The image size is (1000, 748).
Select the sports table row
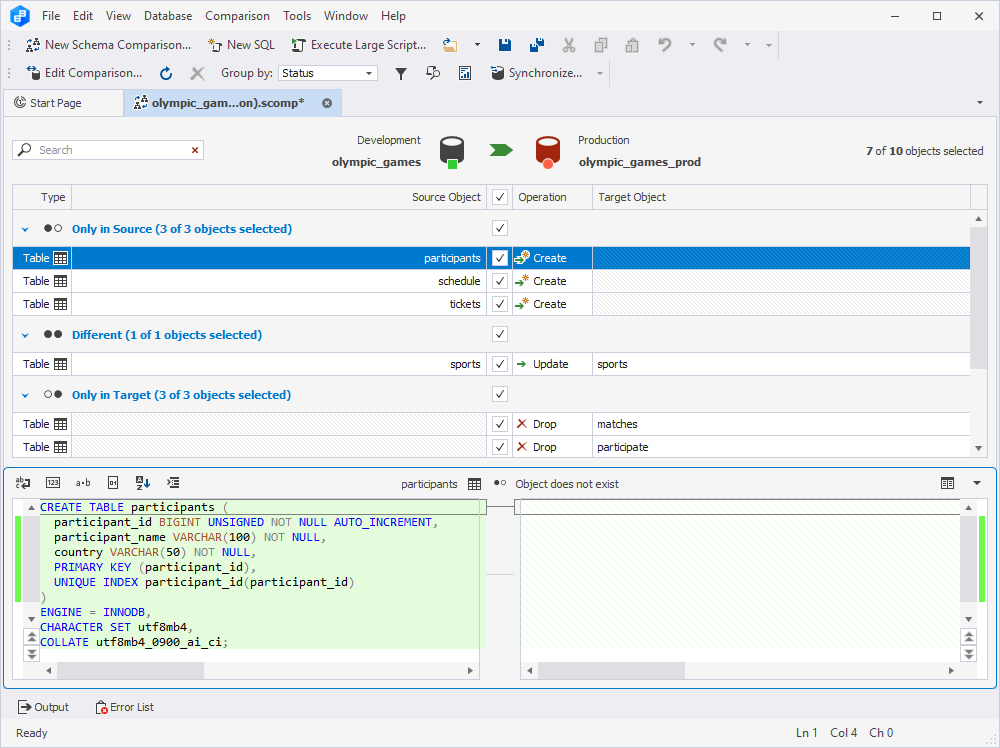click(x=491, y=364)
